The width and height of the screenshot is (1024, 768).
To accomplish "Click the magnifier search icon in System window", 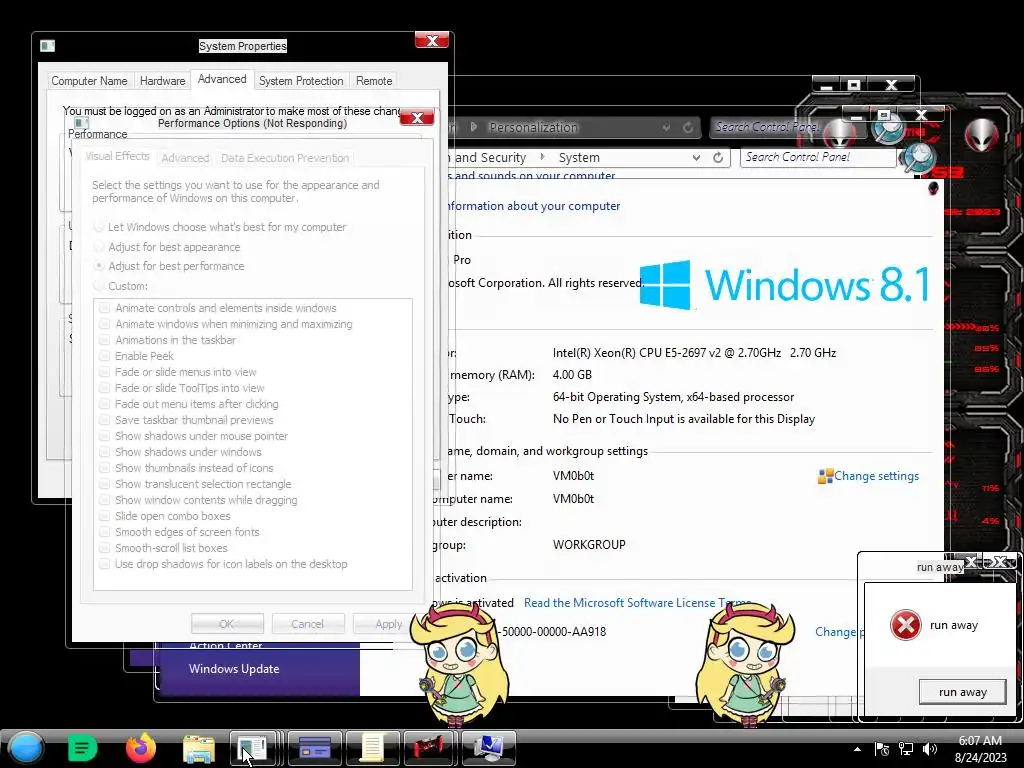I will point(918,158).
